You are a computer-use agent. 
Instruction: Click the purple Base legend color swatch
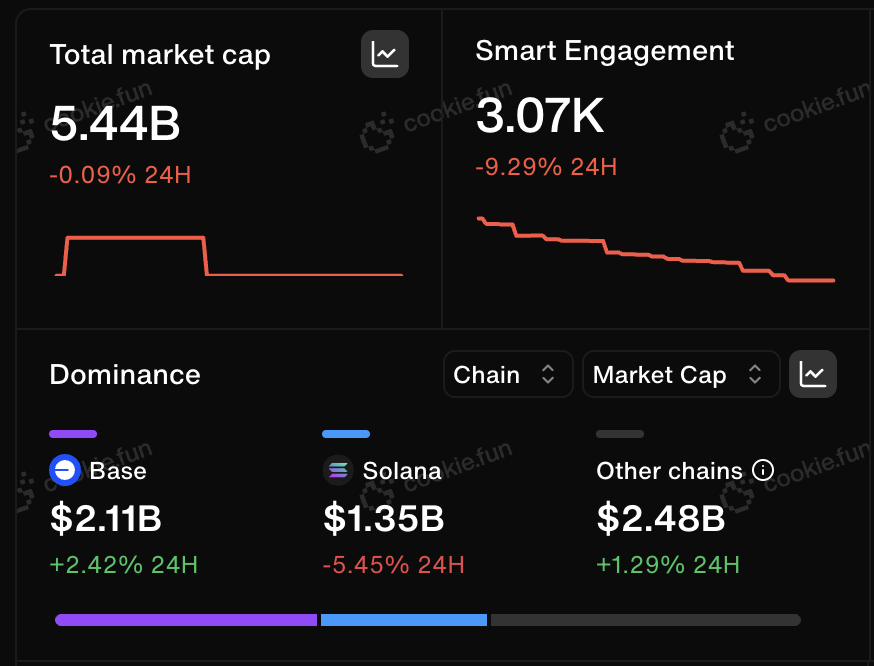pos(73,434)
